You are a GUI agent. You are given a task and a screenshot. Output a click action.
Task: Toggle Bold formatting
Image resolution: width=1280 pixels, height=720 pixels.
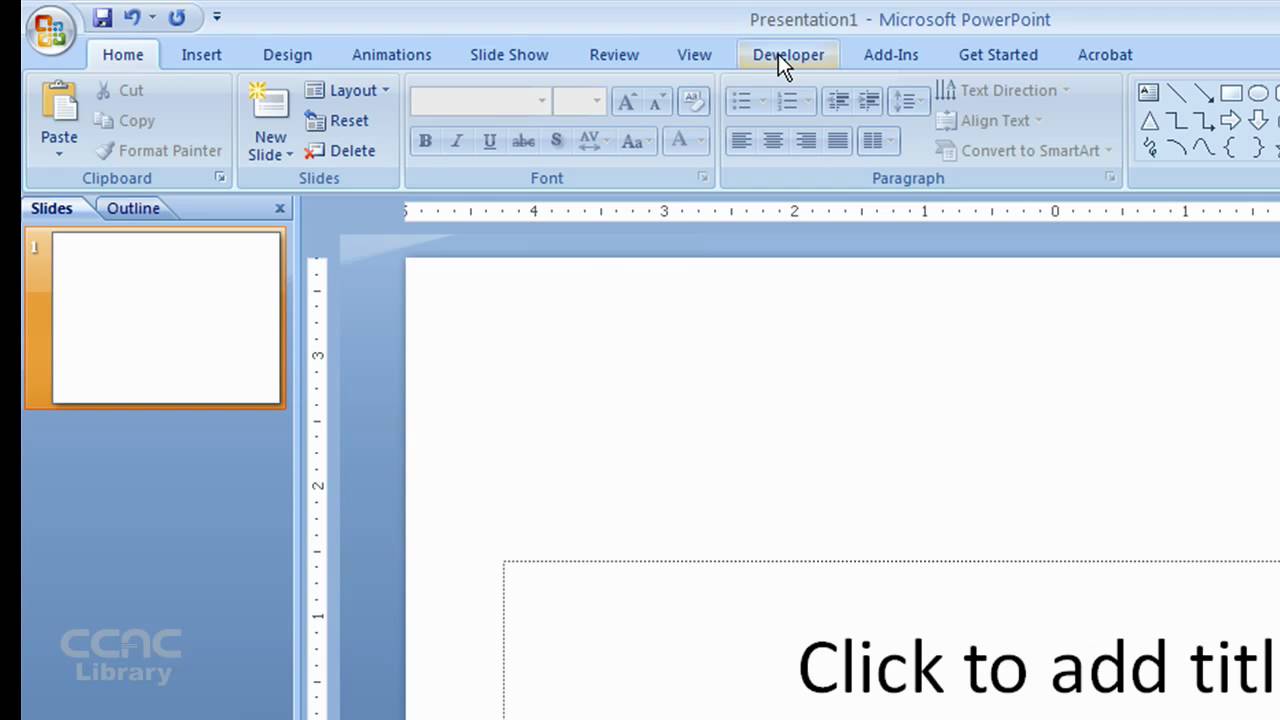[425, 141]
